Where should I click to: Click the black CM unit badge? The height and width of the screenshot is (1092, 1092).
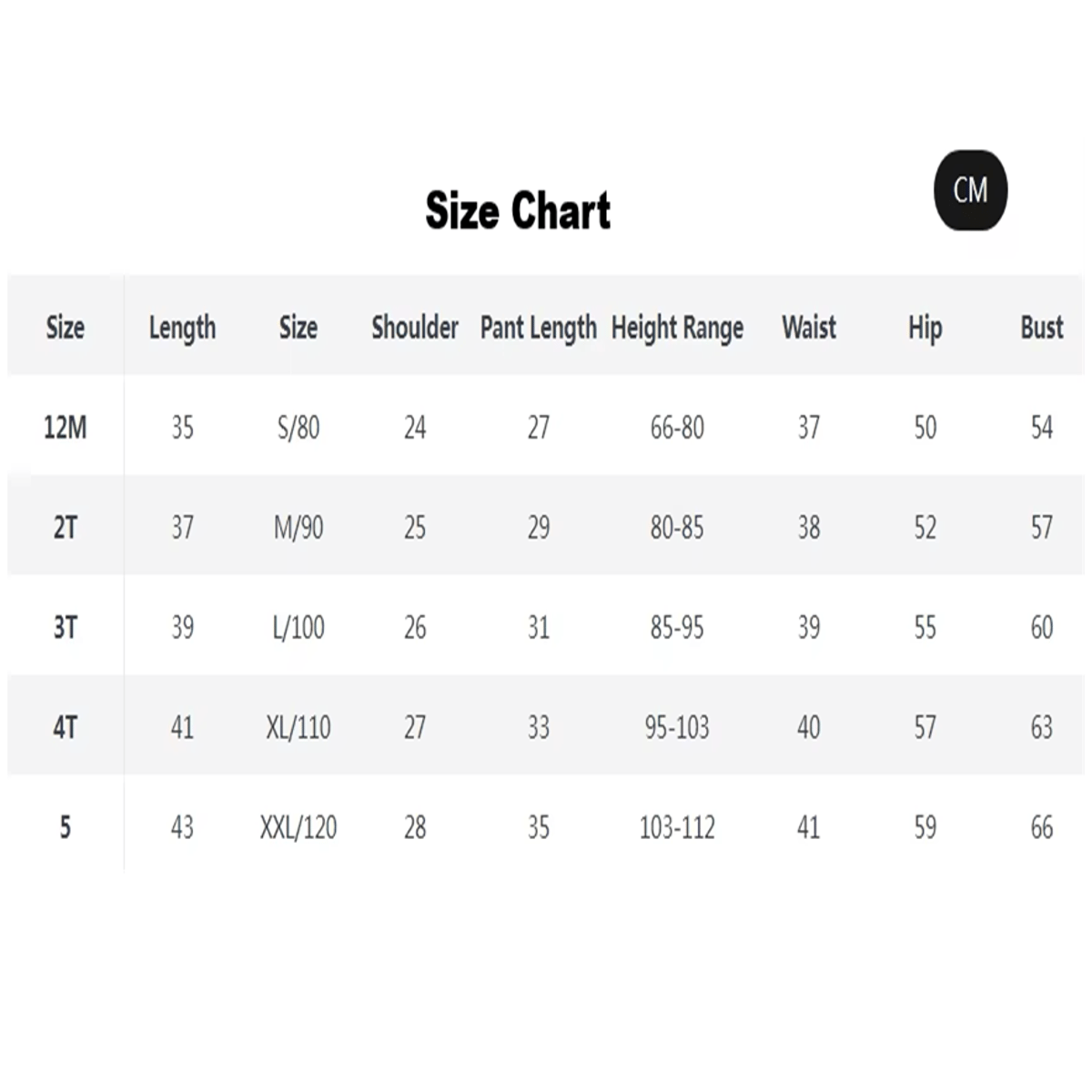coord(971,190)
